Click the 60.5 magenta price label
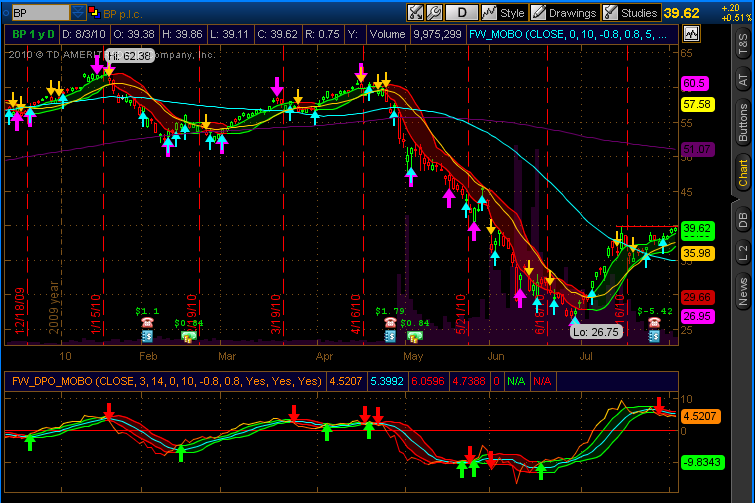 pos(695,83)
